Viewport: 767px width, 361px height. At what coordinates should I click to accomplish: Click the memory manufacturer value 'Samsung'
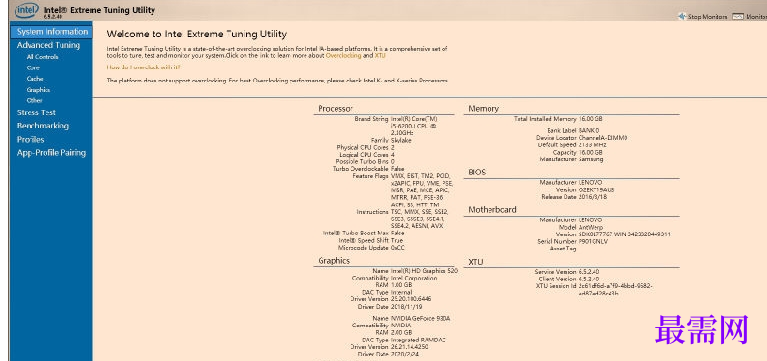pos(591,159)
